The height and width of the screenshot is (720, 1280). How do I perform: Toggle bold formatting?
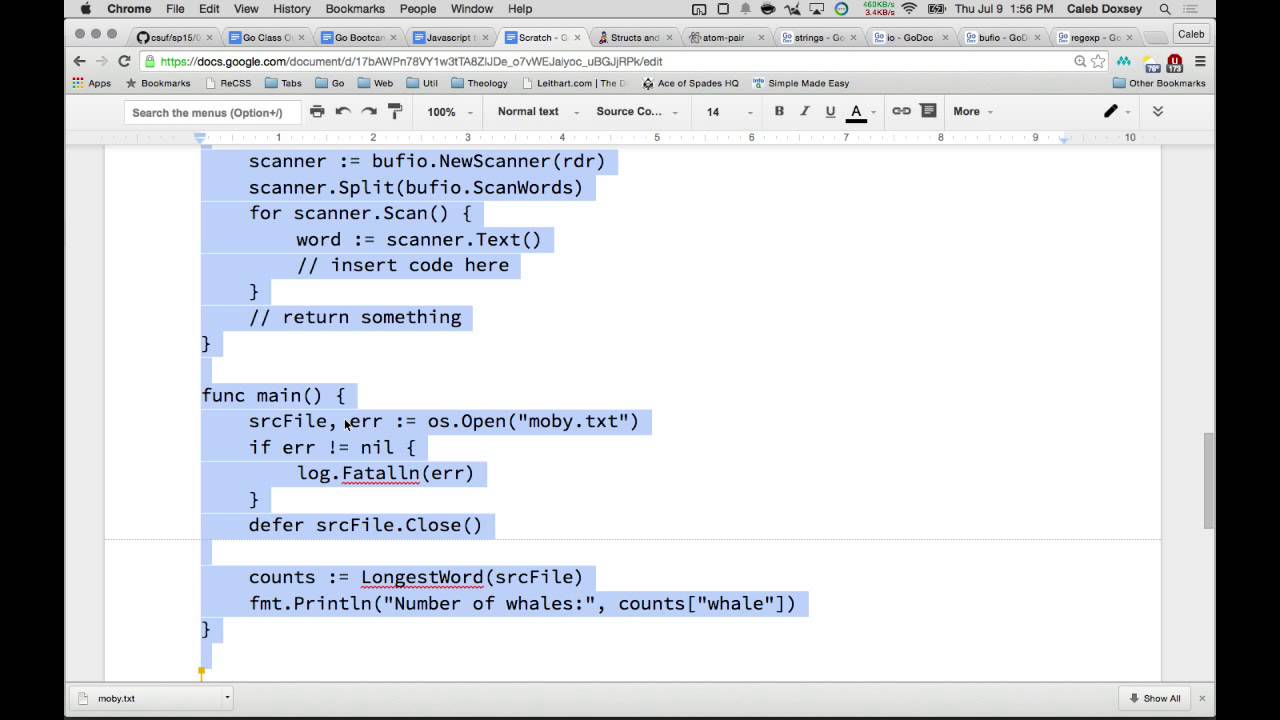[779, 111]
